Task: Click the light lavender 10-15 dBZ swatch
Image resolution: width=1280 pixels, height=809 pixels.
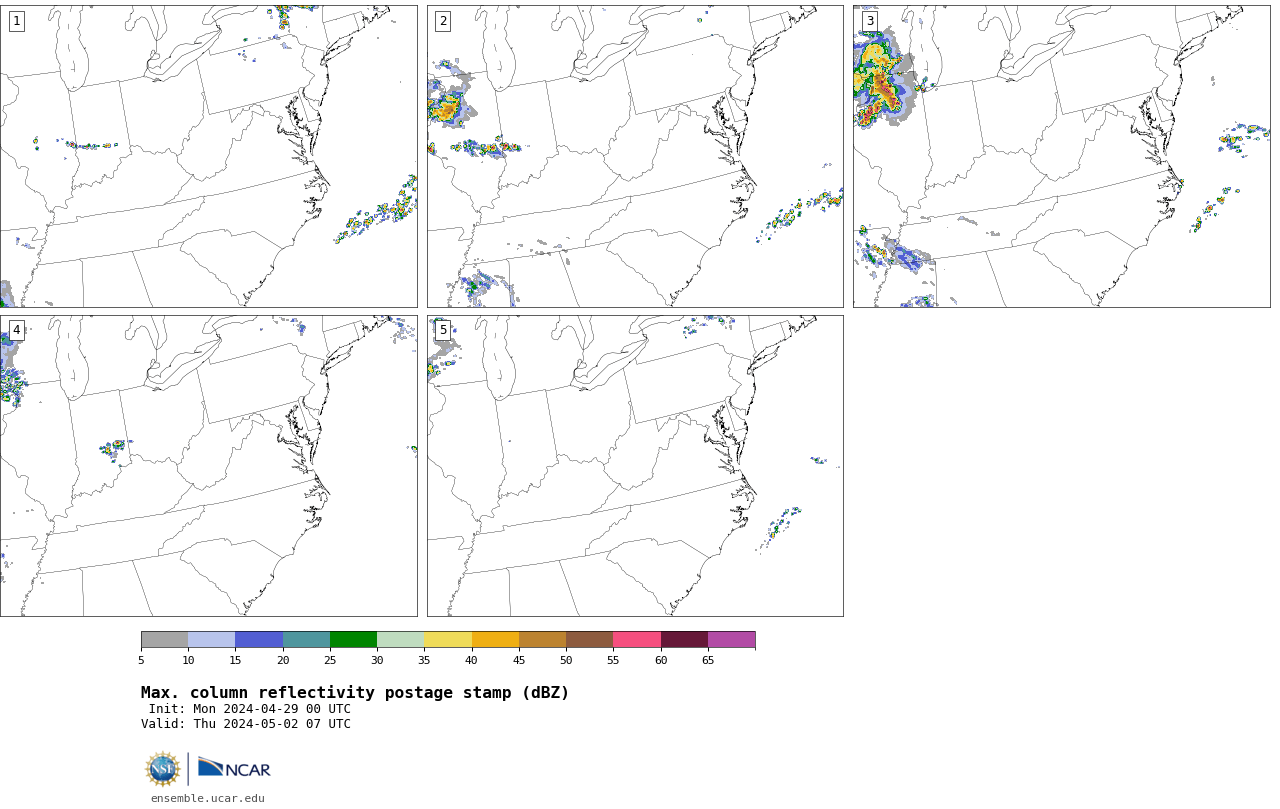Action: pos(211,640)
